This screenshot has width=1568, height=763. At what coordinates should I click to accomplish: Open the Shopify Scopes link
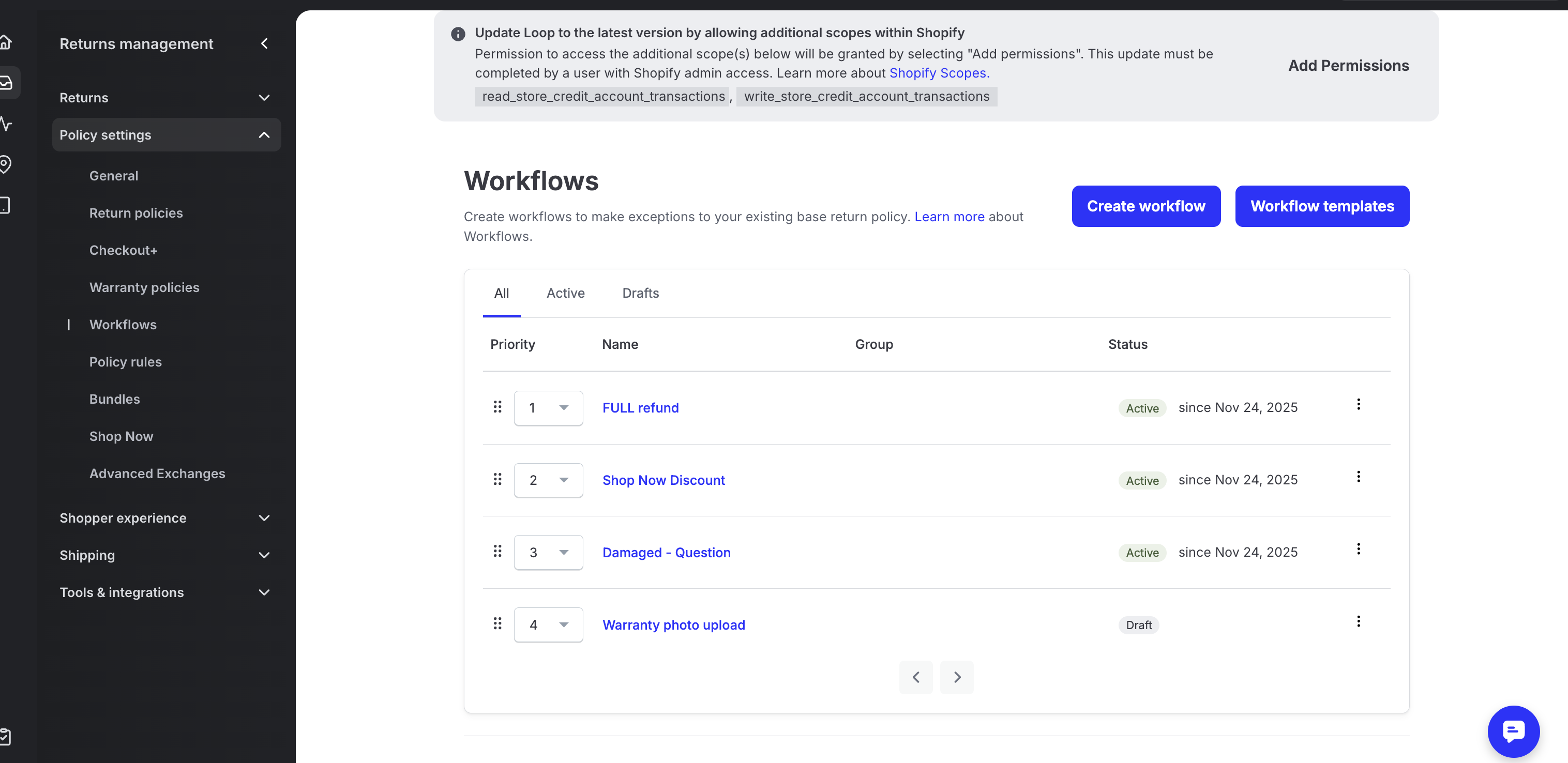click(939, 73)
